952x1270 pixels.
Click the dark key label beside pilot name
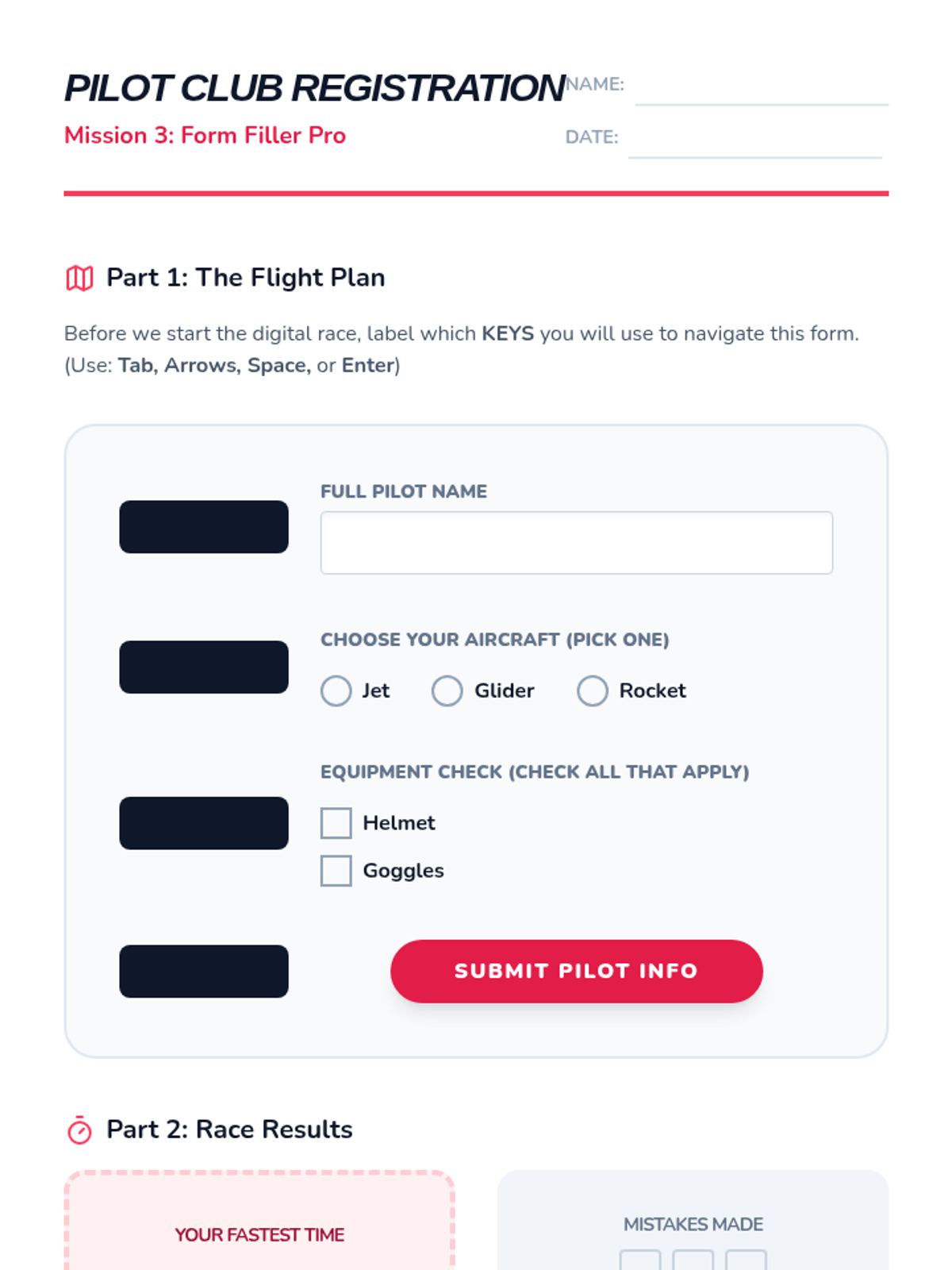[204, 527]
